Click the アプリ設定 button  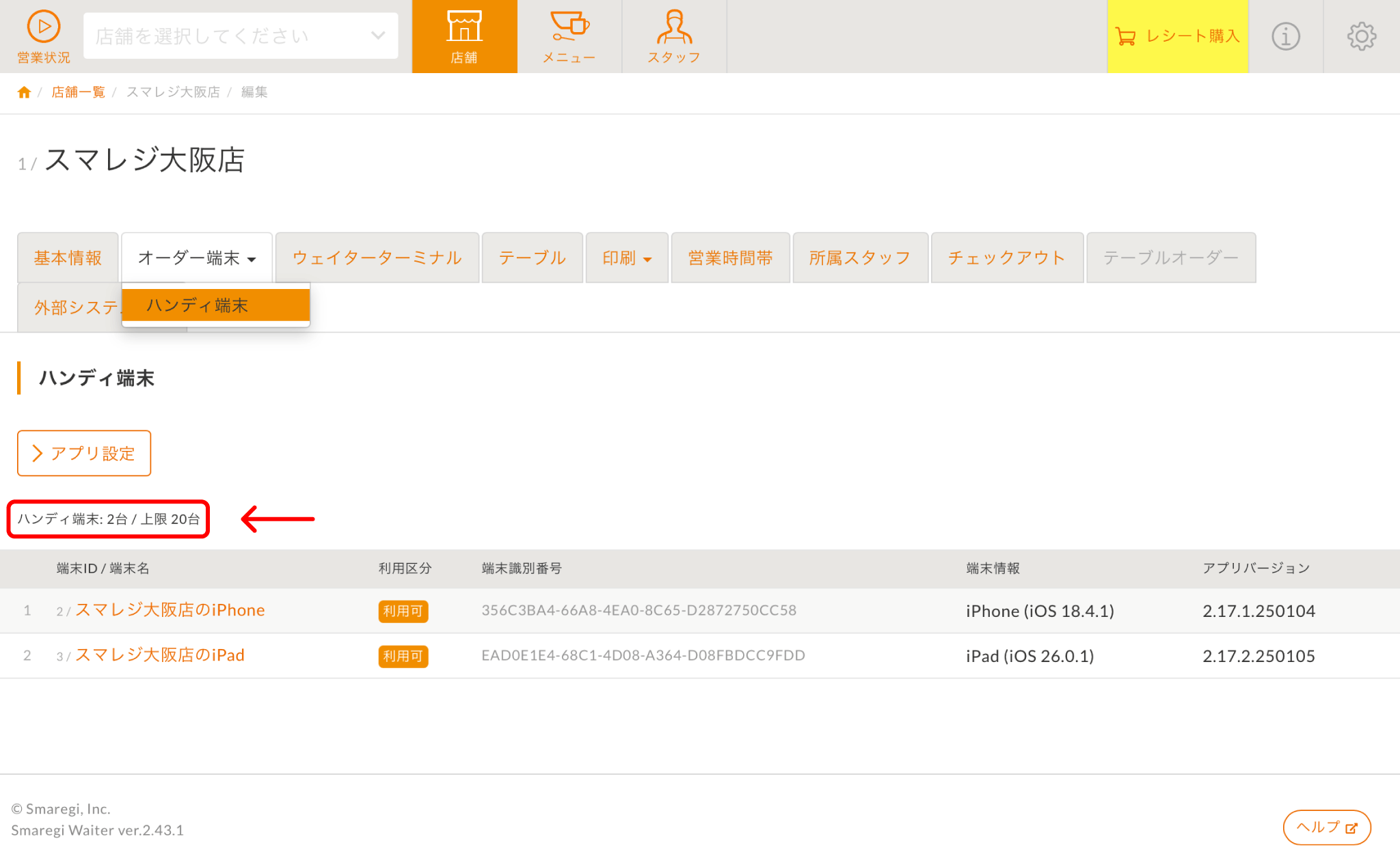84,453
